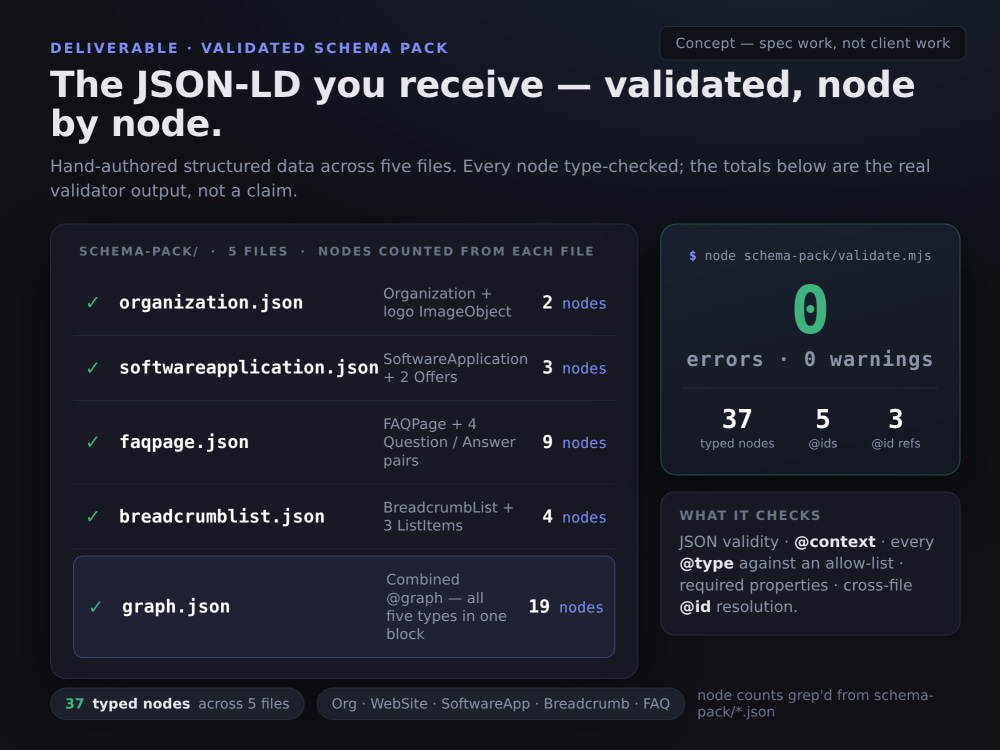Click the large green 0 errors number
1000x750 pixels.
(x=810, y=309)
